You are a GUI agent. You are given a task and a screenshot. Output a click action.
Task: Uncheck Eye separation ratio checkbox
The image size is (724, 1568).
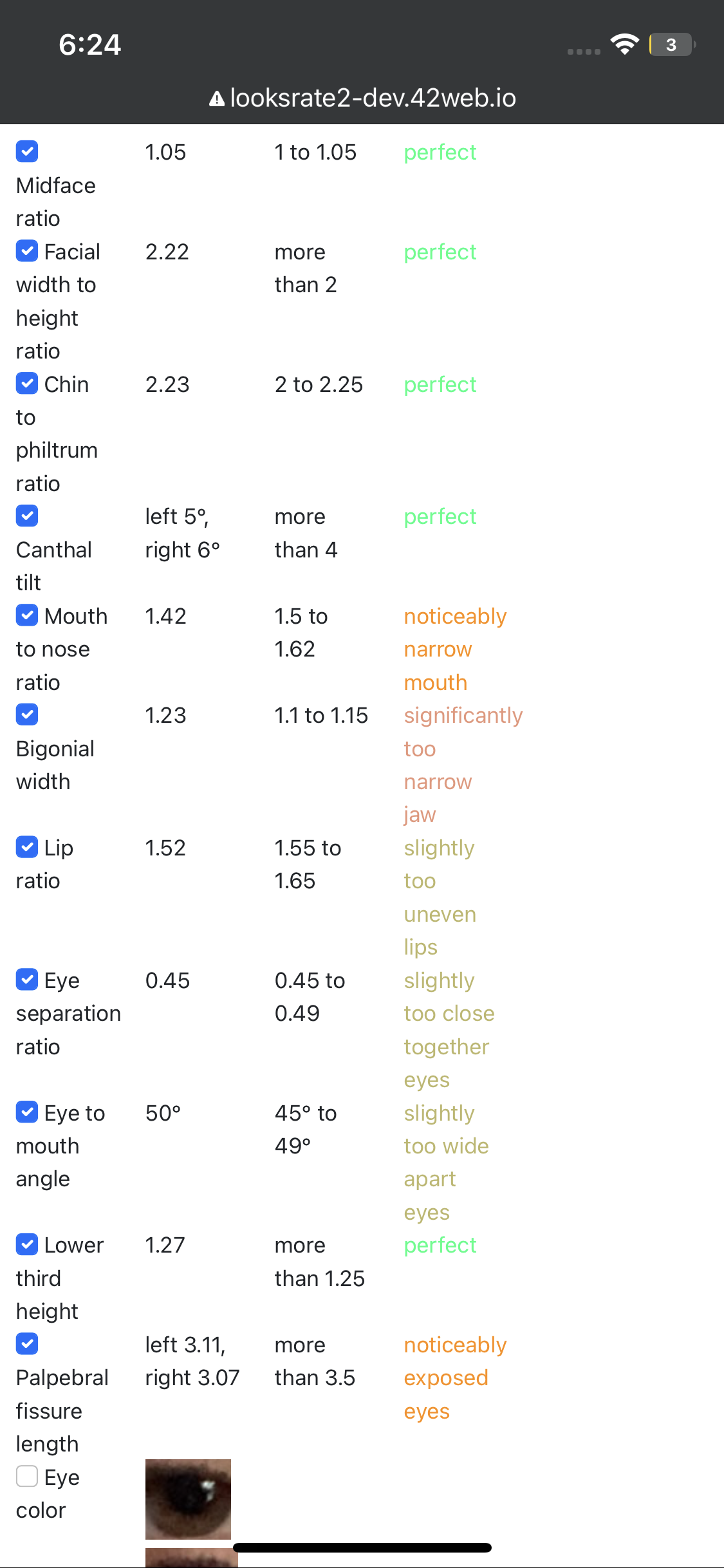coord(27,980)
